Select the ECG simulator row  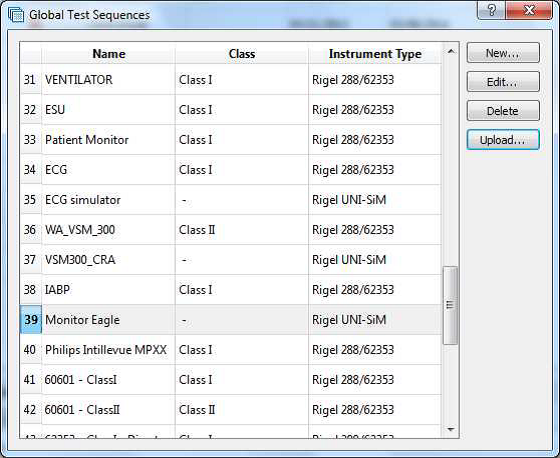point(231,200)
